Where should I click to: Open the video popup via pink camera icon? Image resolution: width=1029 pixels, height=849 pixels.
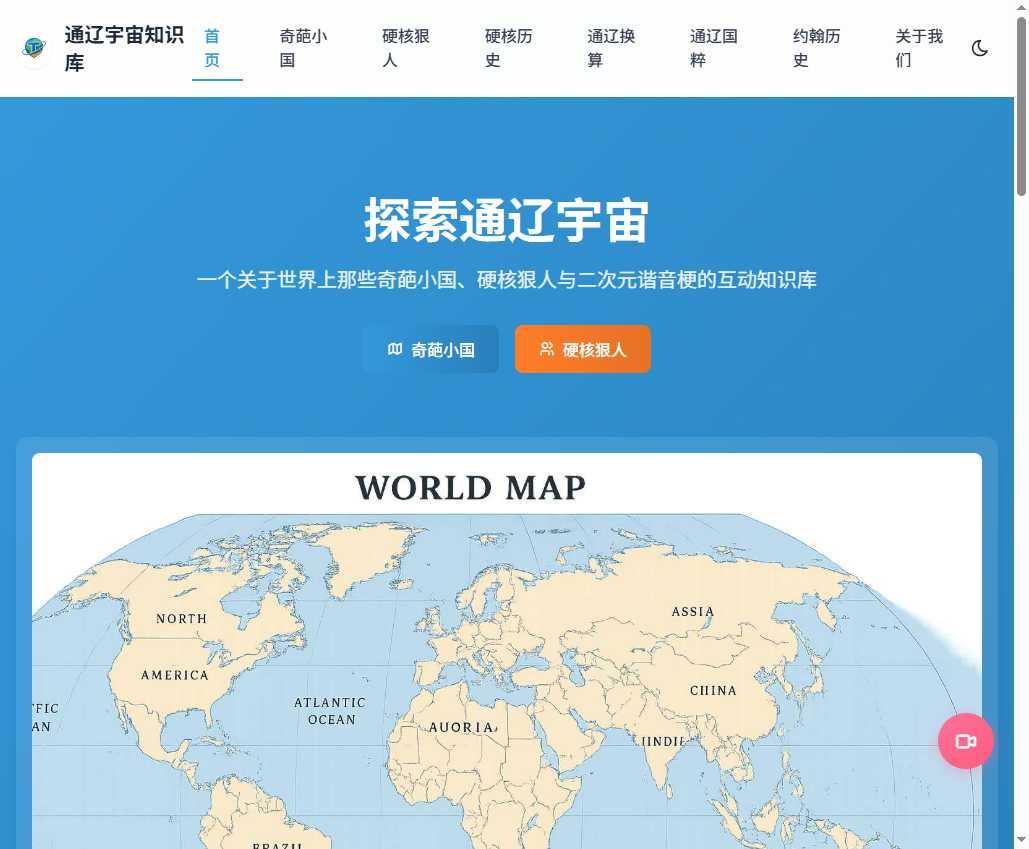click(x=964, y=741)
